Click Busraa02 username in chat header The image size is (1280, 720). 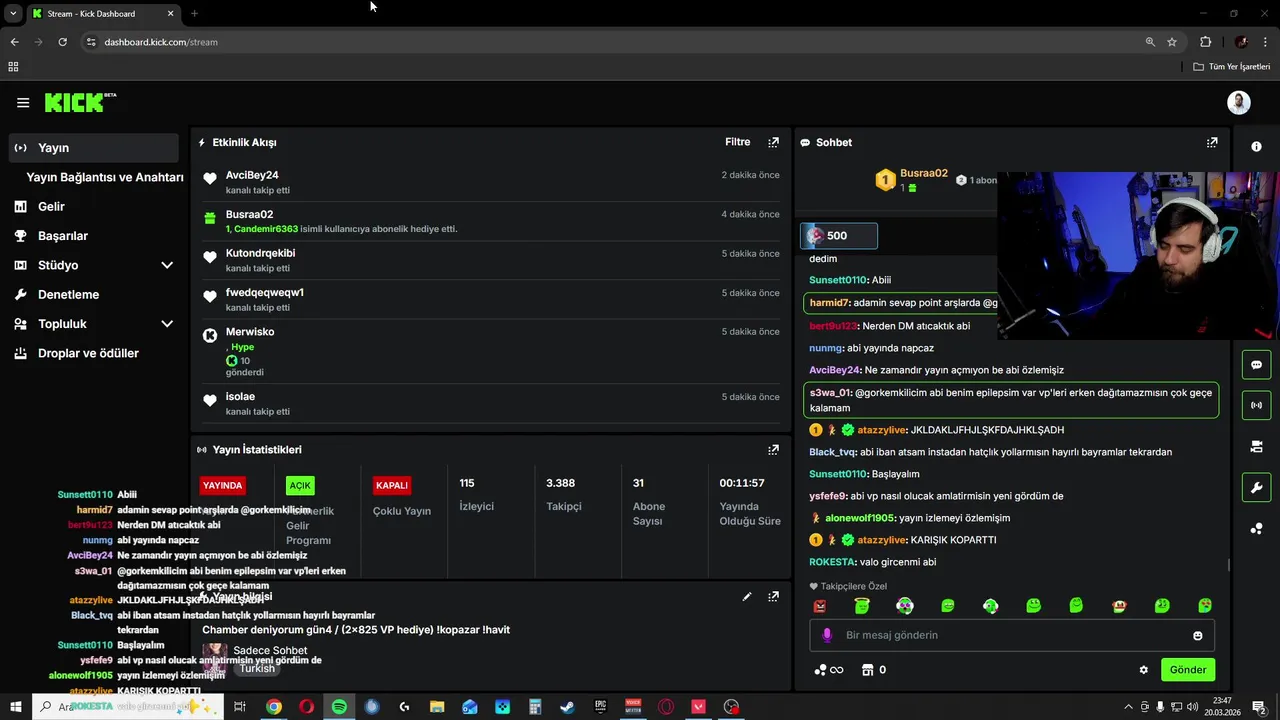tap(923, 173)
